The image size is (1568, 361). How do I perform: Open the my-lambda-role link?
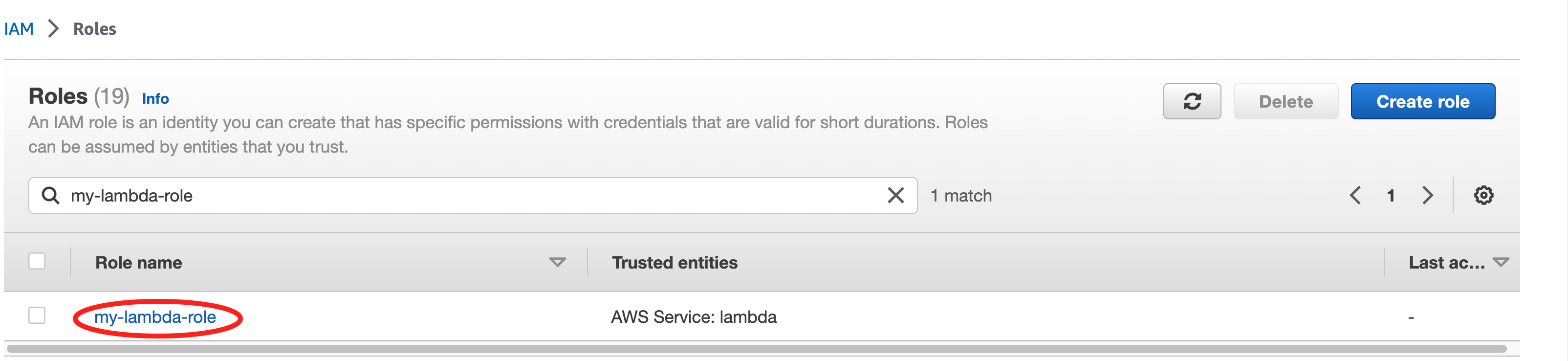click(155, 317)
